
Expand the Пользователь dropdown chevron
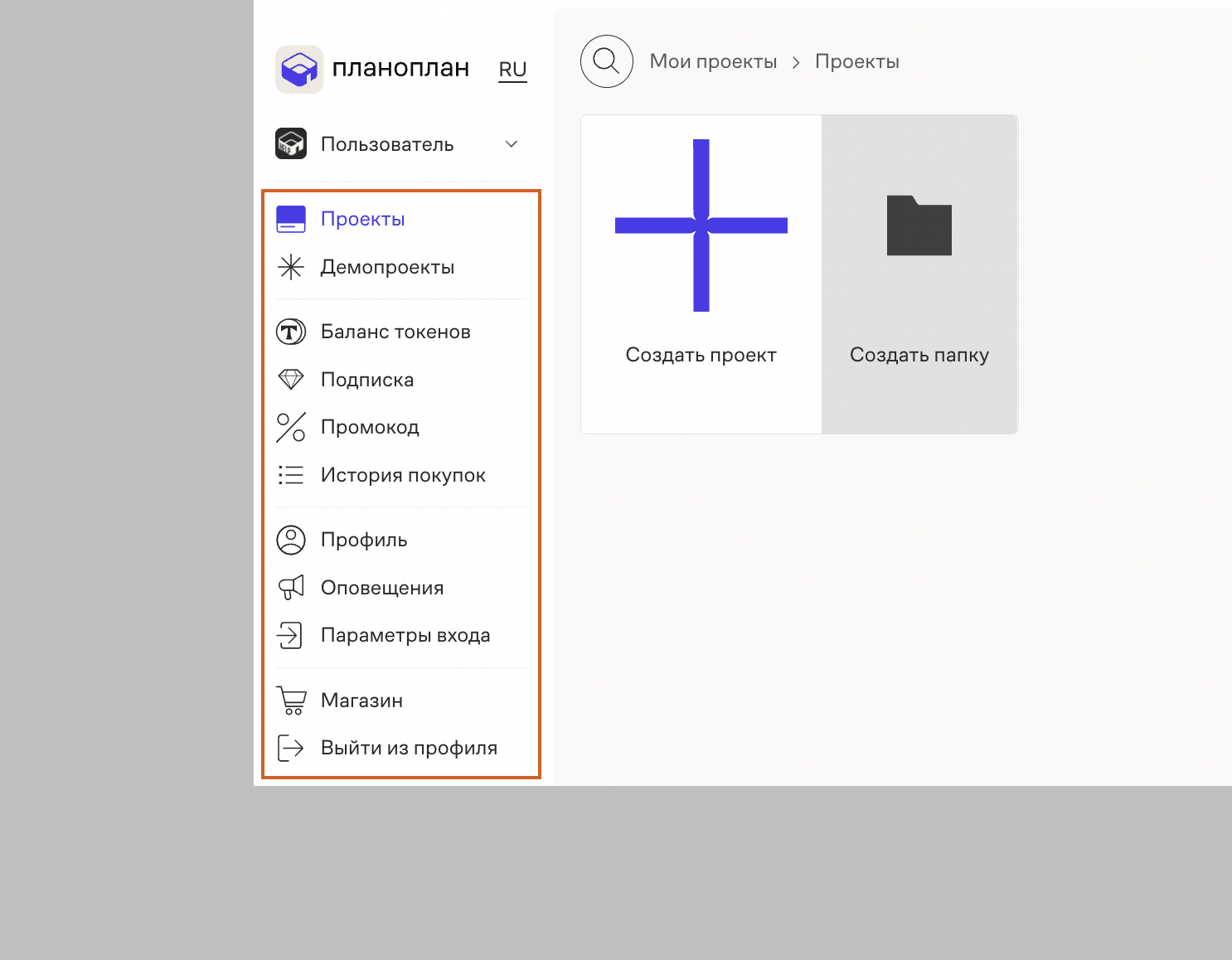tap(512, 144)
